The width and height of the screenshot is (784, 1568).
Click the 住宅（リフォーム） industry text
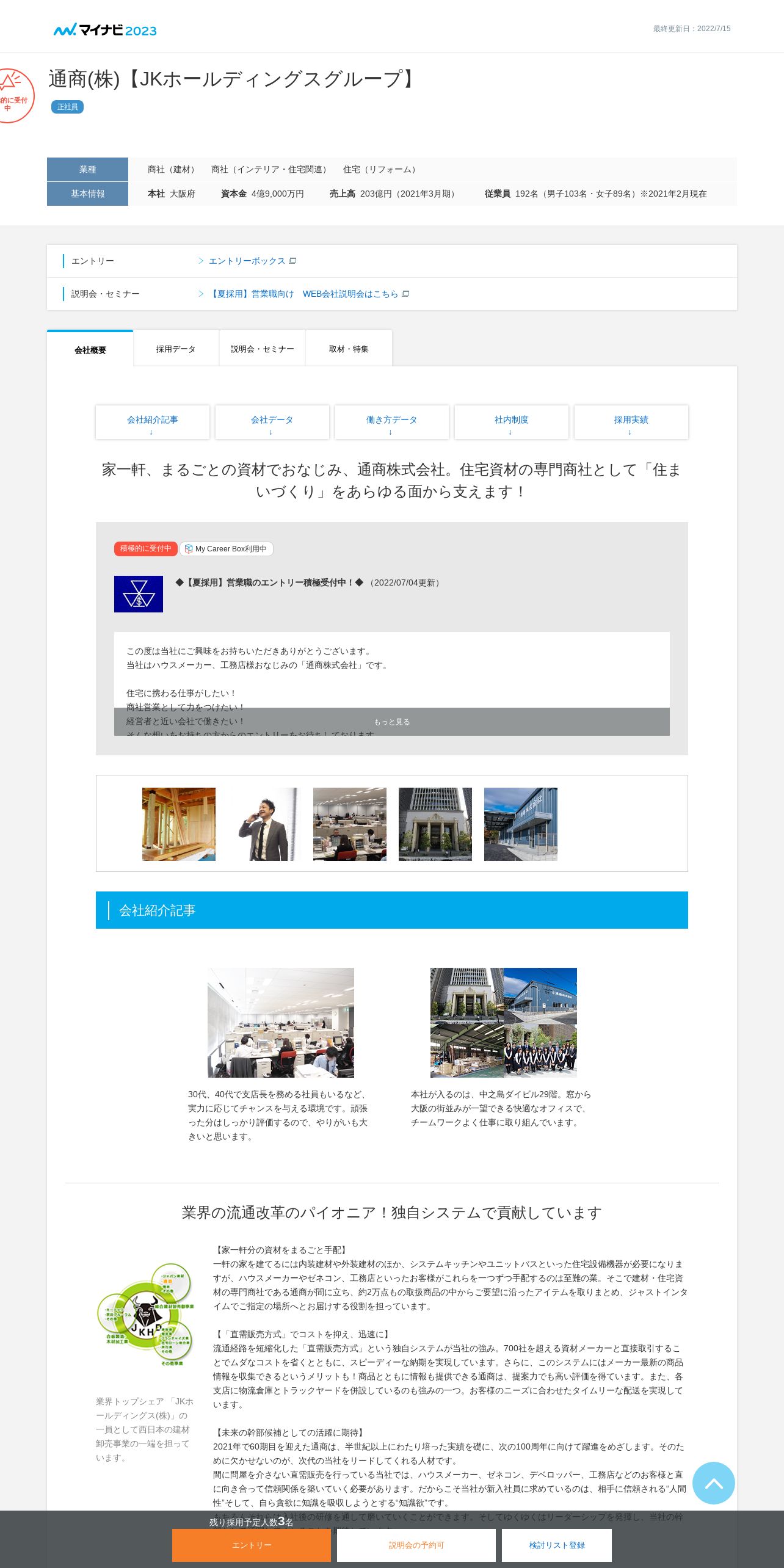(x=381, y=169)
